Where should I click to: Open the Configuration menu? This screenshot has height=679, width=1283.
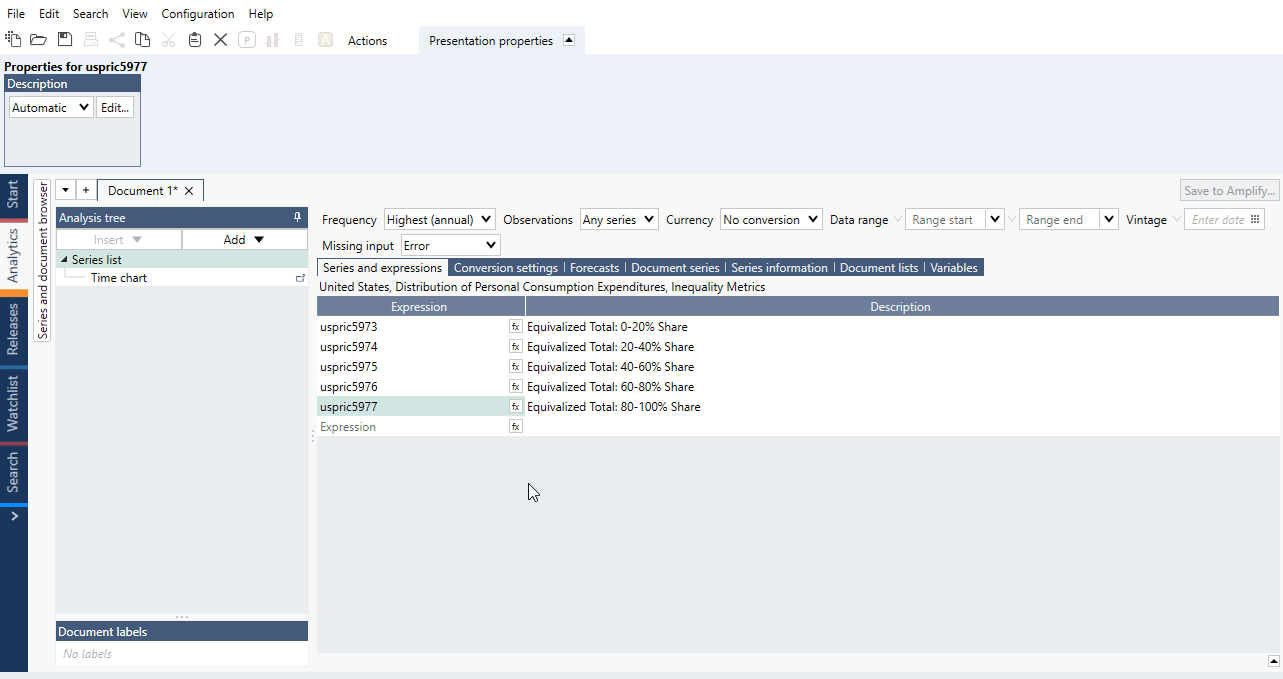[198, 14]
